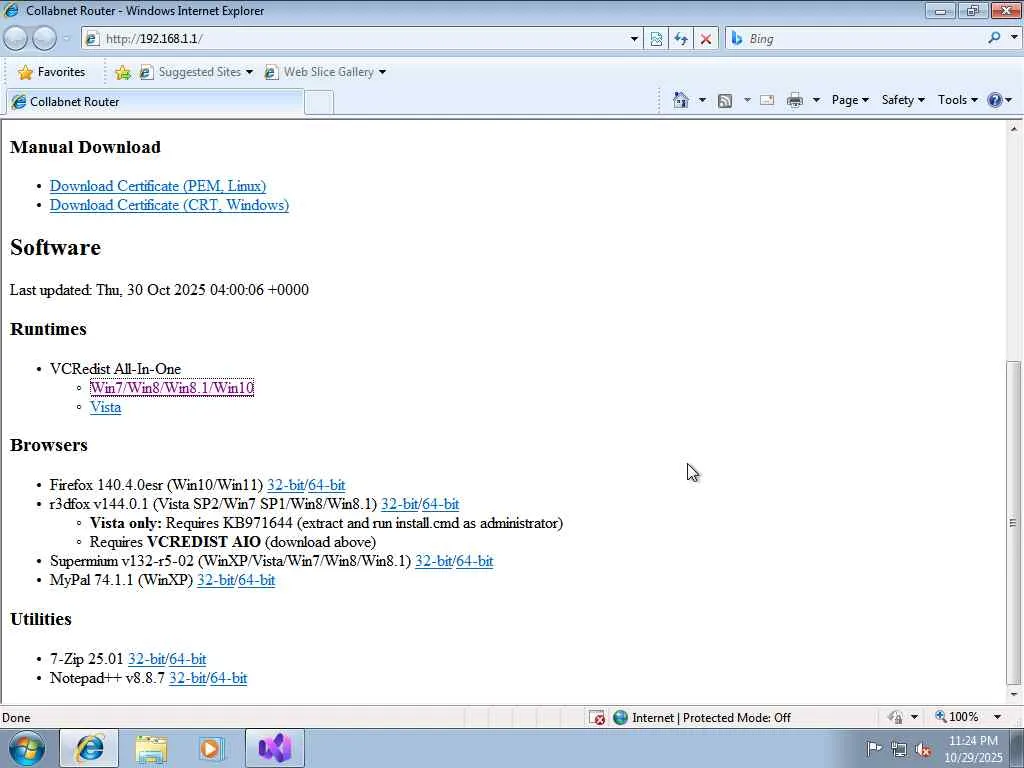Open the Print dropdown arrow
The height and width of the screenshot is (768, 1024).
point(816,100)
